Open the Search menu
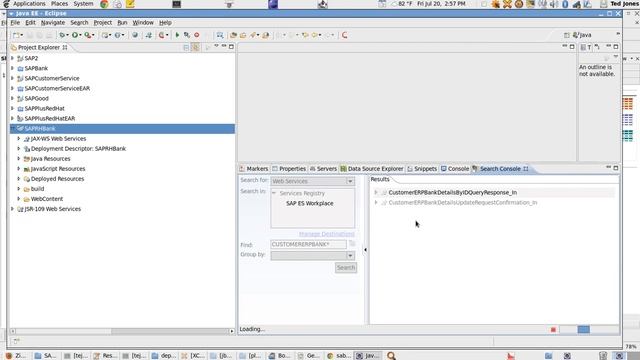Screen dimensions: 640x360 point(79,22)
